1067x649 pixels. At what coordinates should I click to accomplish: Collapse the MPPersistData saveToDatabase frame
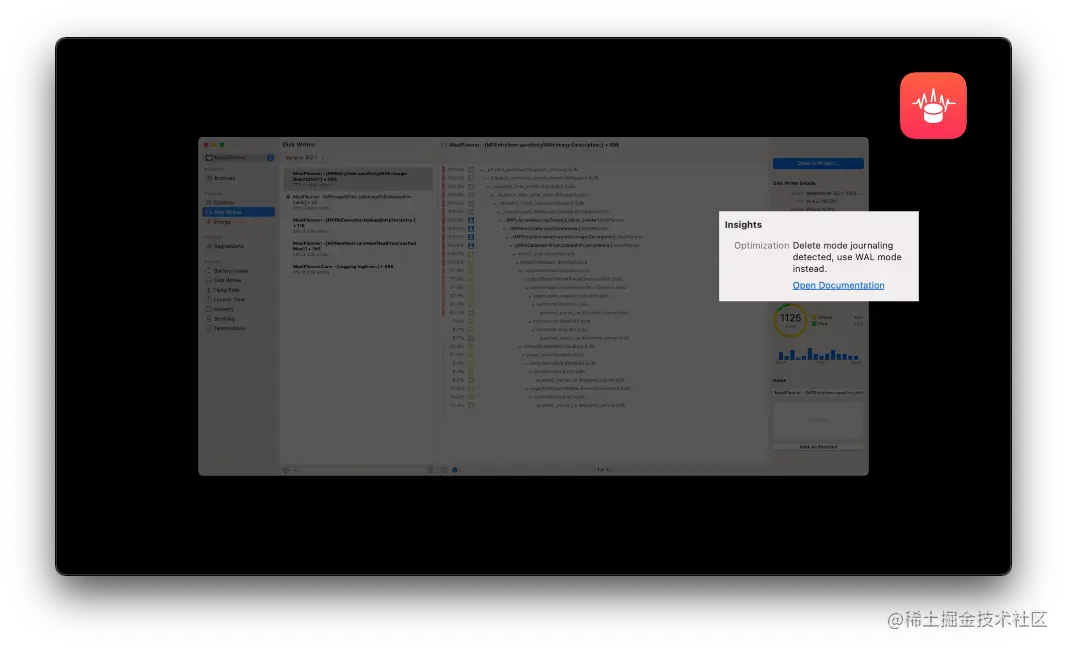click(x=506, y=229)
